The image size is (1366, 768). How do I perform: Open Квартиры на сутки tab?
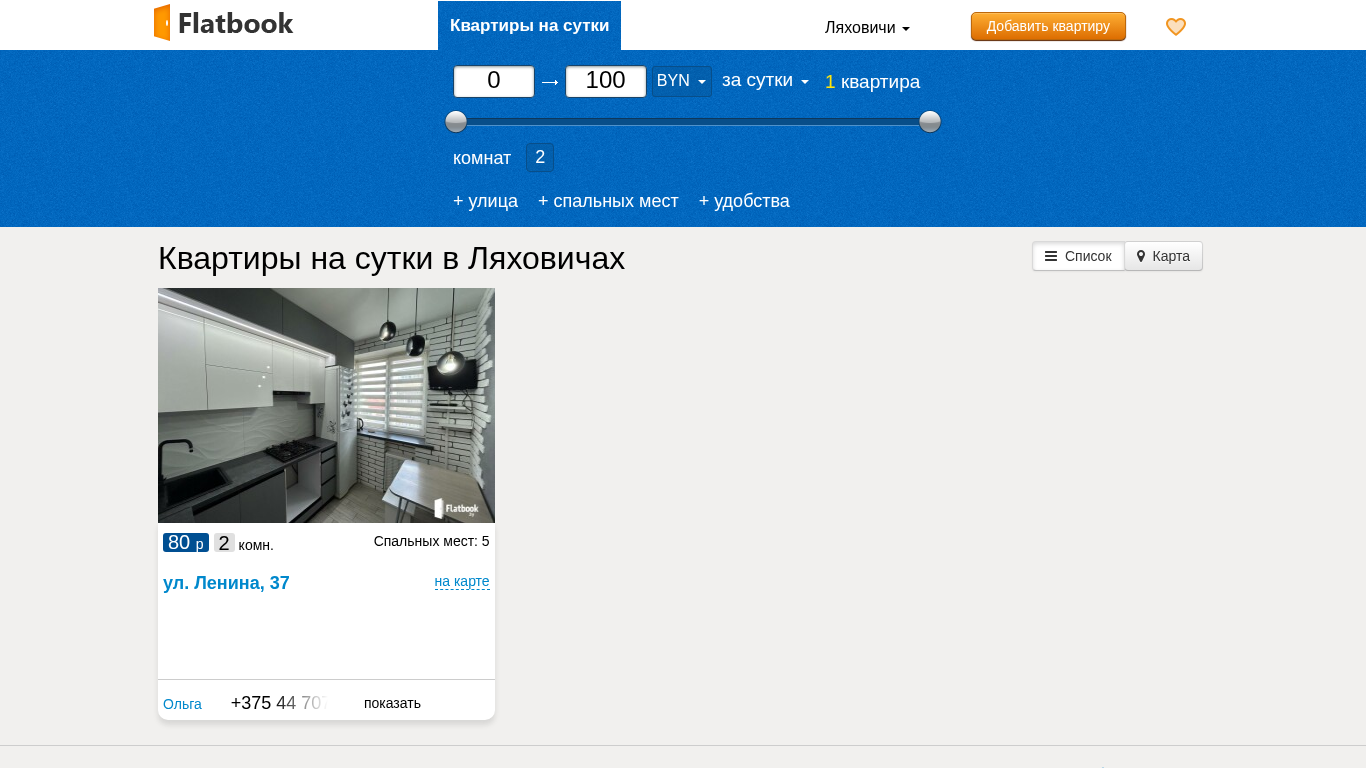point(529,26)
